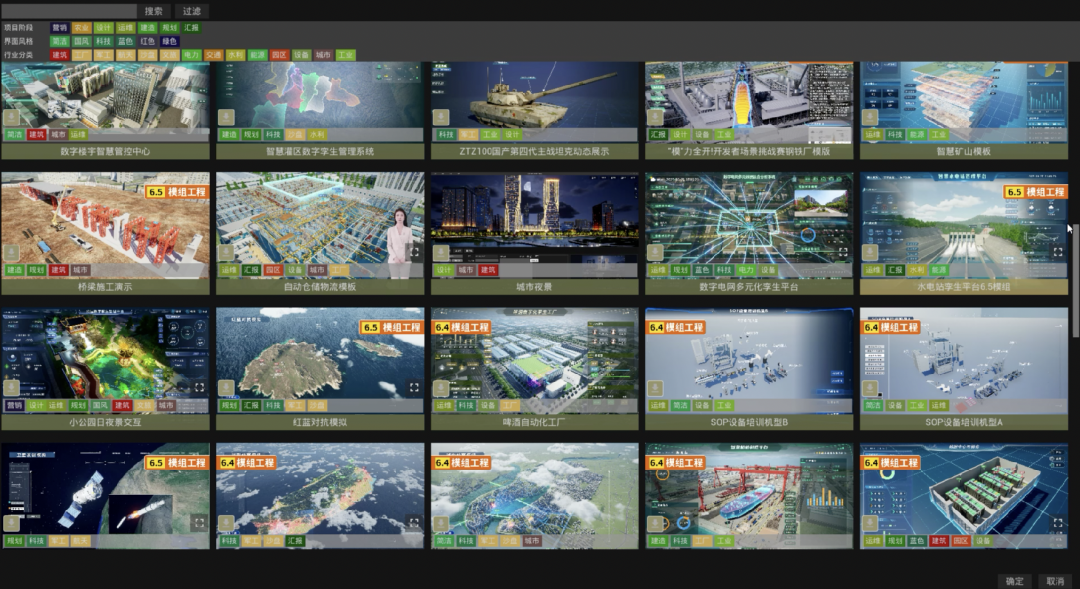Download the 小公园日夜景交互 template
The height and width of the screenshot is (589, 1080).
11,389
